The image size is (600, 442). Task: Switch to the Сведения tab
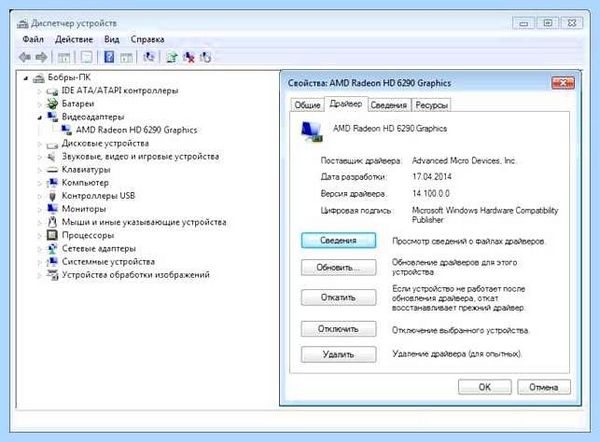tap(389, 105)
